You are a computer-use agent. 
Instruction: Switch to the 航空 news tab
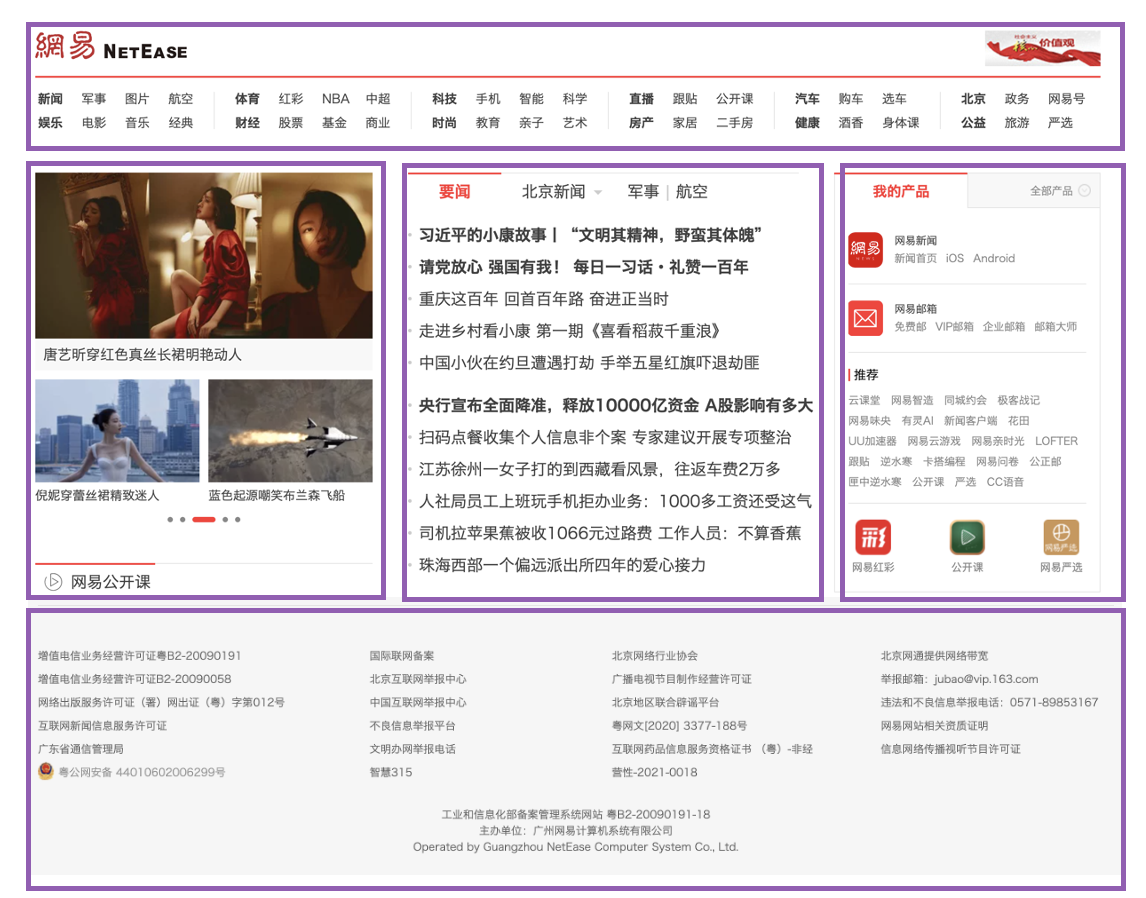691,191
